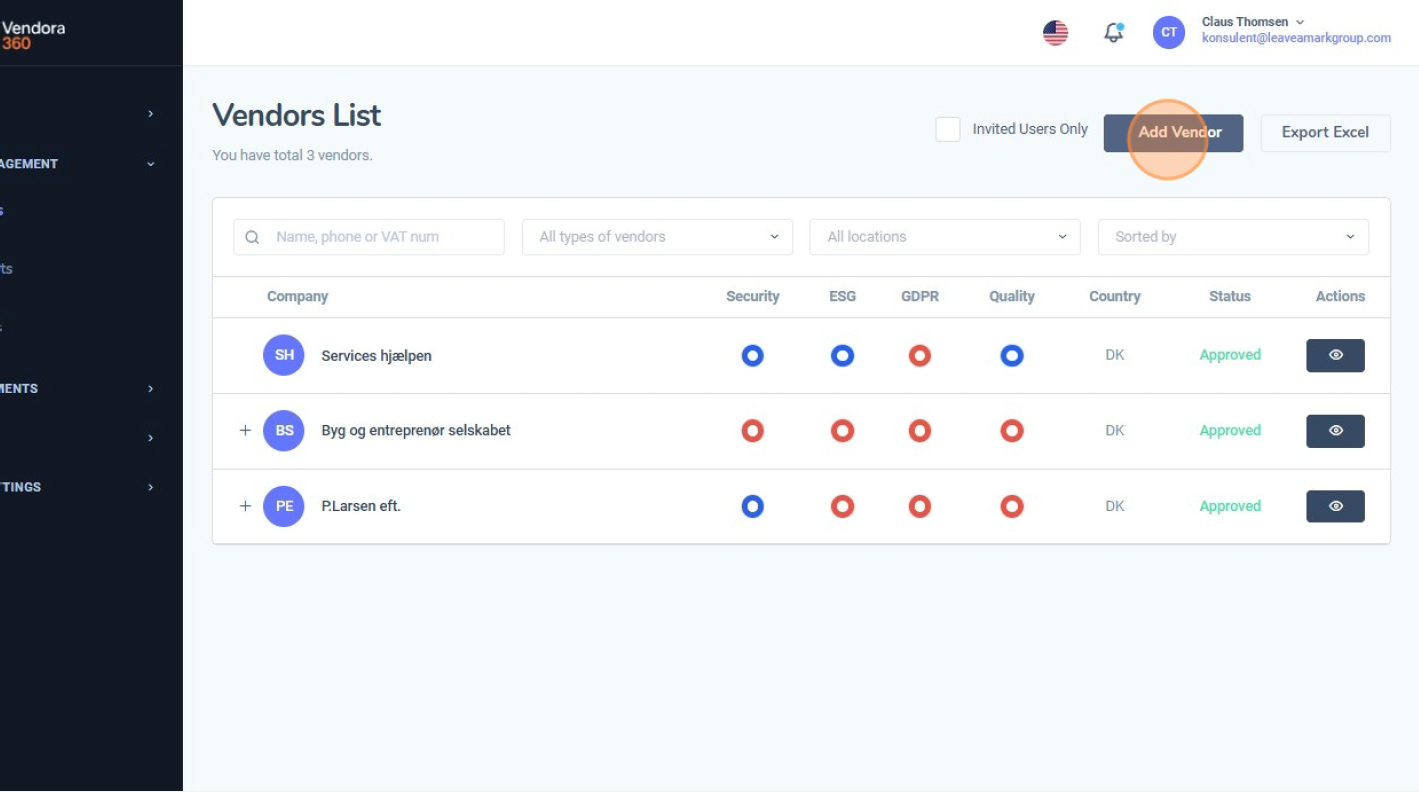Viewport: 1419px width, 792px height.
Task: Open P.Larsen eft. using the eye button
Action: point(1335,506)
